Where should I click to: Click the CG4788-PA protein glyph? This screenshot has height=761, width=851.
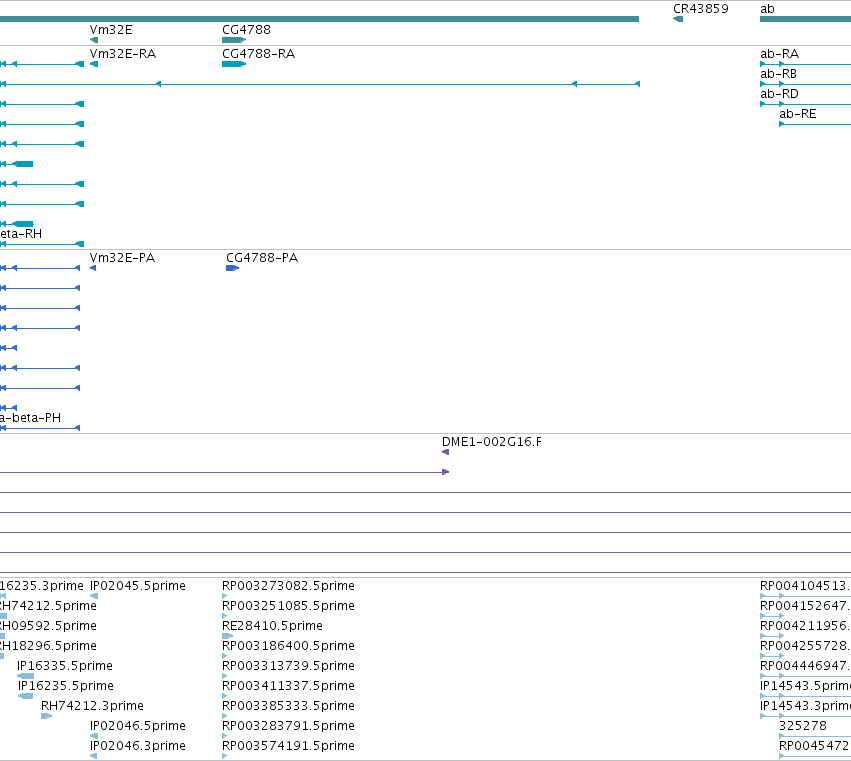click(232, 268)
